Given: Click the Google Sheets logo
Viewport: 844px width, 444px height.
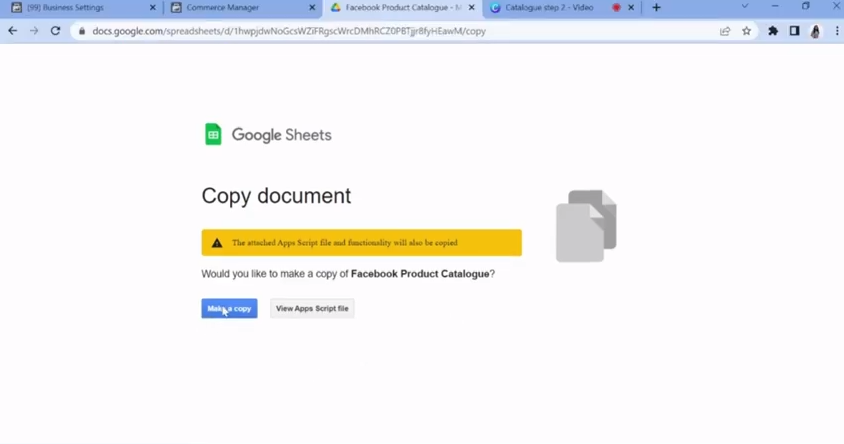Looking at the screenshot, I should pos(268,135).
